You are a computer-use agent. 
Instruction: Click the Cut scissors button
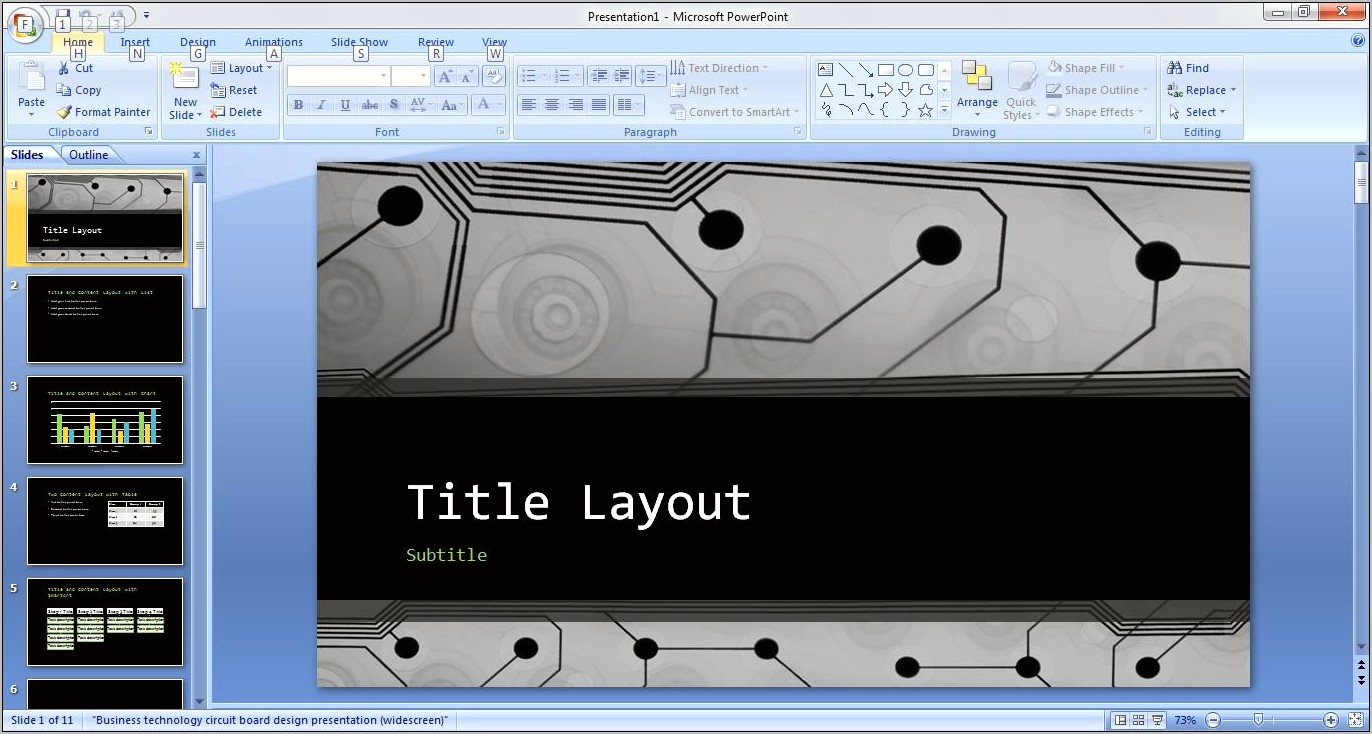pos(75,68)
